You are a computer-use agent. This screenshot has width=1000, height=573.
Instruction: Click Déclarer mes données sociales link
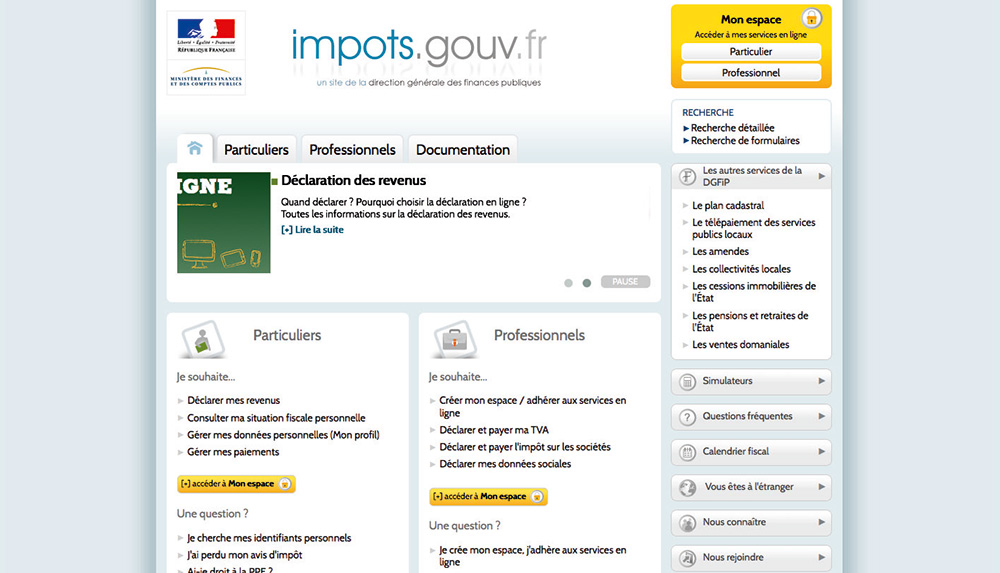[505, 464]
